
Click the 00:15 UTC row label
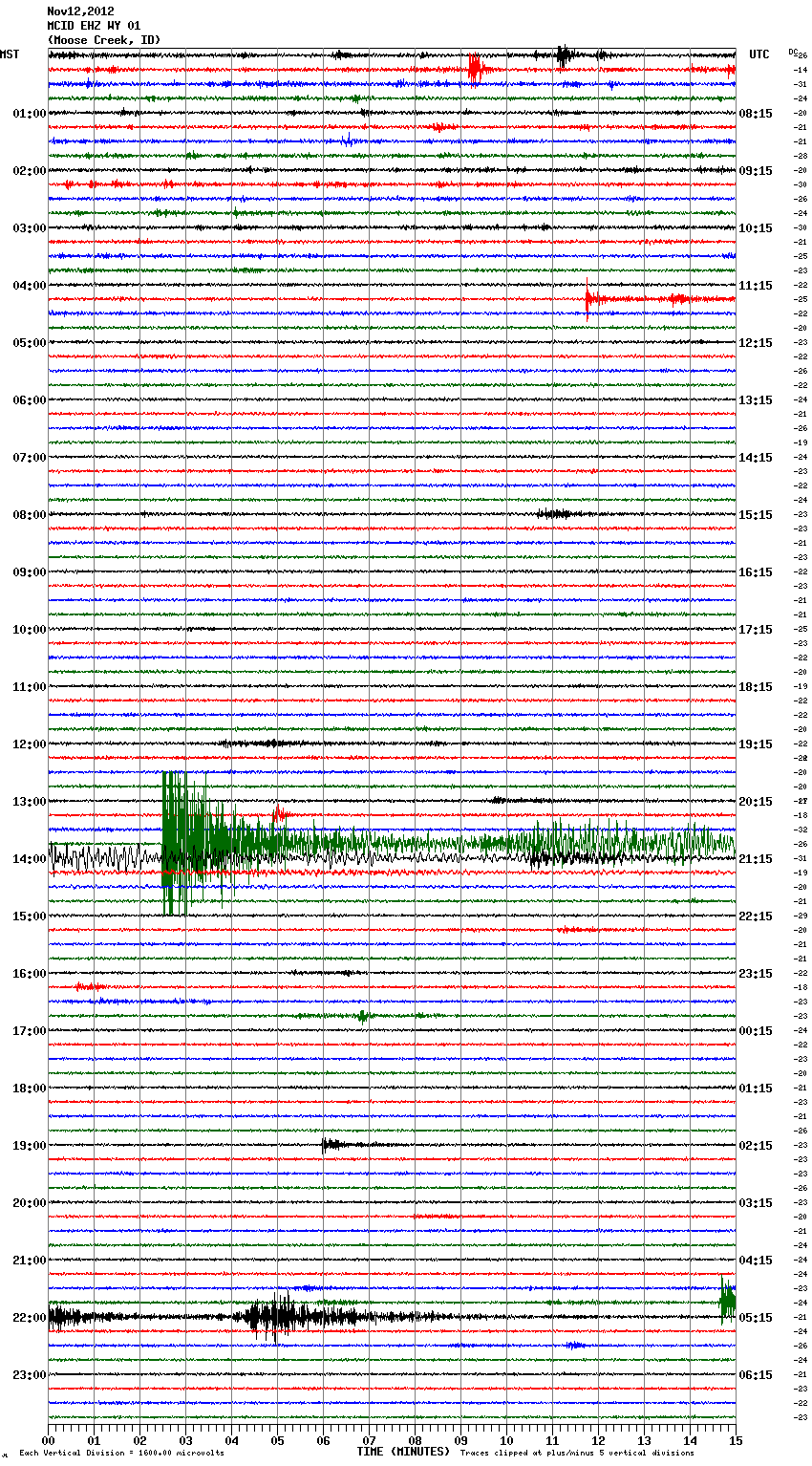[756, 1031]
